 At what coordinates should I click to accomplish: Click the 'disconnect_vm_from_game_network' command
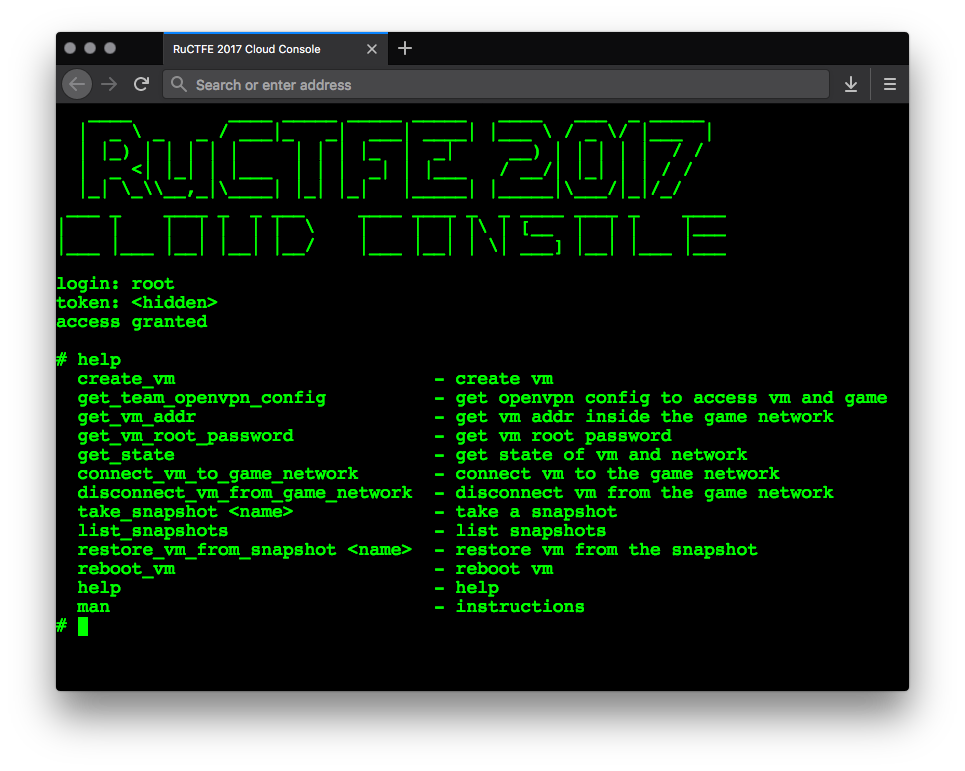pos(245,493)
